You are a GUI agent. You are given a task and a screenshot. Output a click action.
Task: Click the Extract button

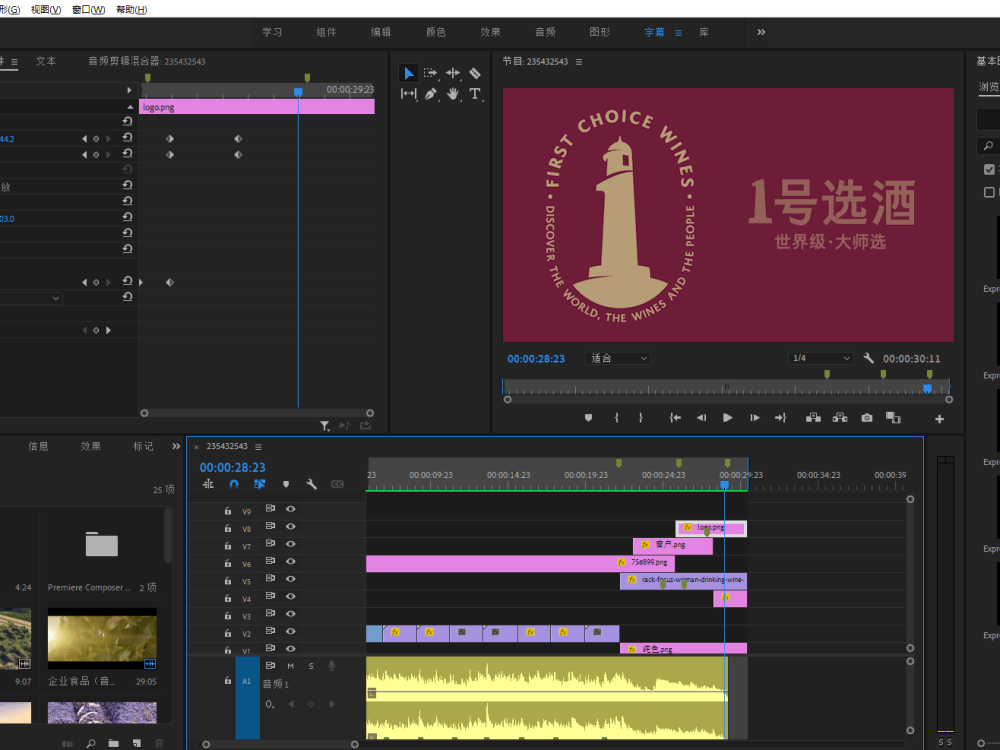point(840,418)
